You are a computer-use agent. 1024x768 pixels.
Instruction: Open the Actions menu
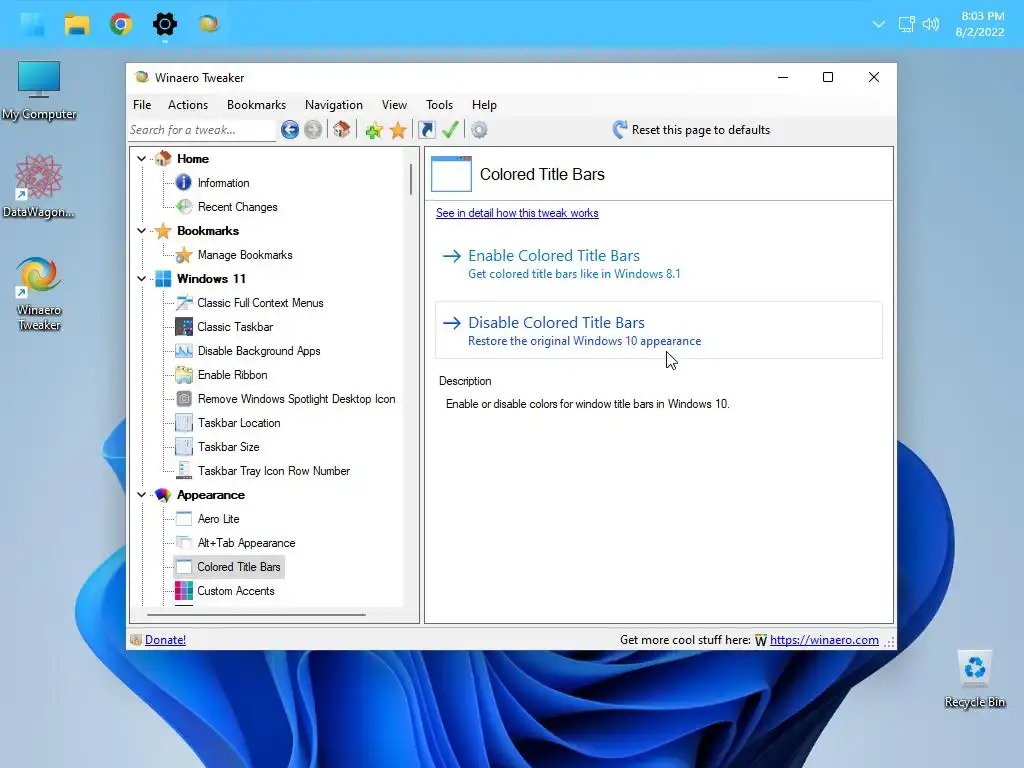coord(188,104)
